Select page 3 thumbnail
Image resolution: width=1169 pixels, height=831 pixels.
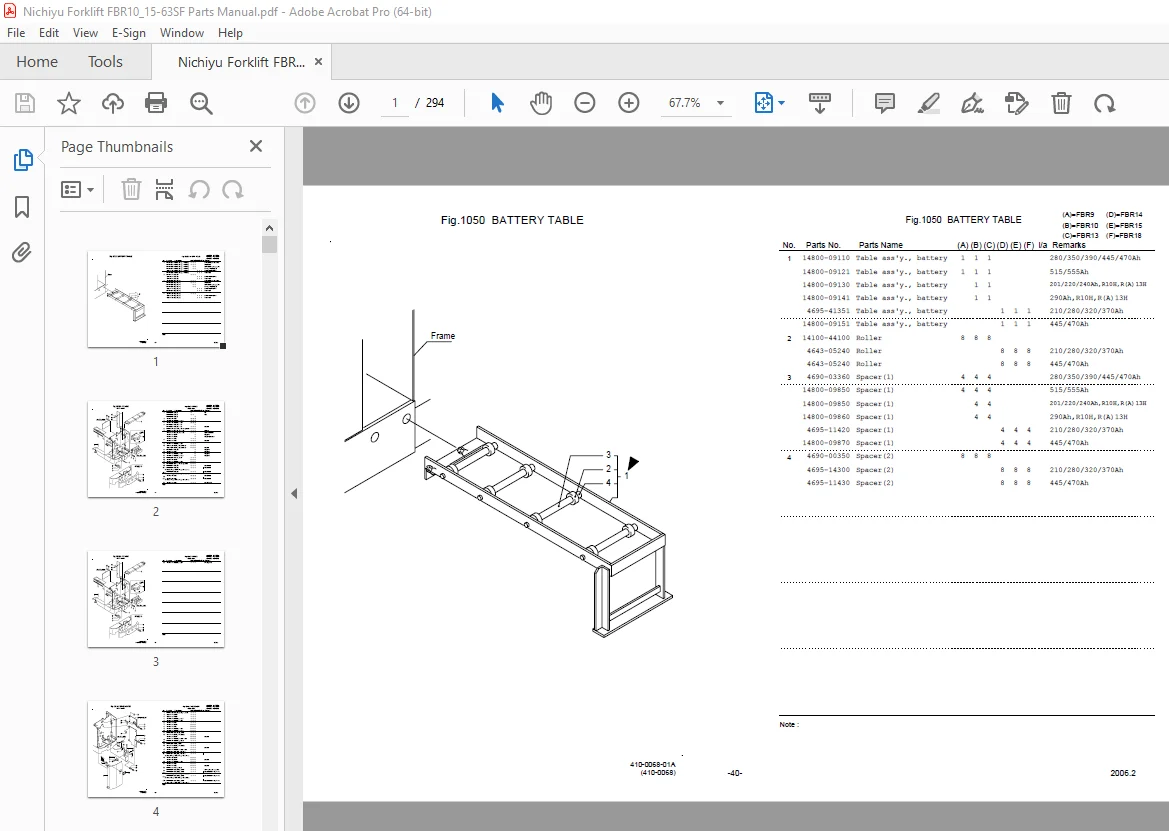pyautogui.click(x=156, y=599)
